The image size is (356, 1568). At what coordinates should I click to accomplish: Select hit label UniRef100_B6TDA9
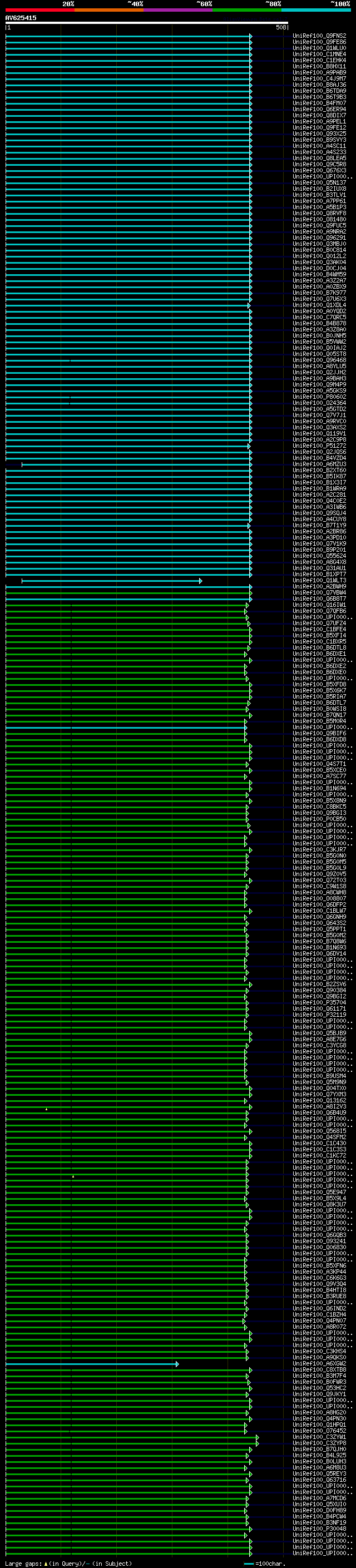(319, 91)
